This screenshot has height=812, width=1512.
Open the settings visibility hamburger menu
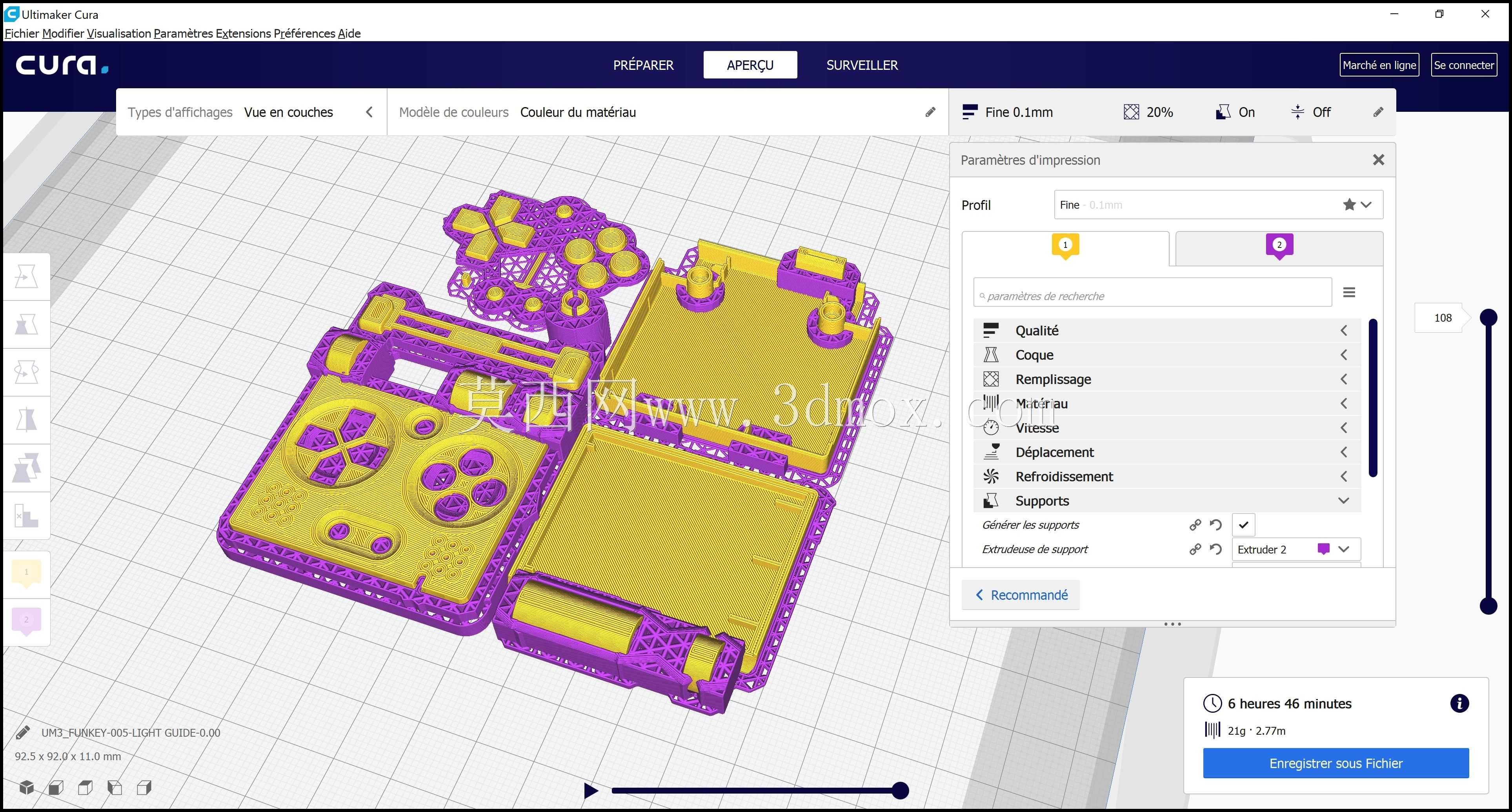[1349, 292]
